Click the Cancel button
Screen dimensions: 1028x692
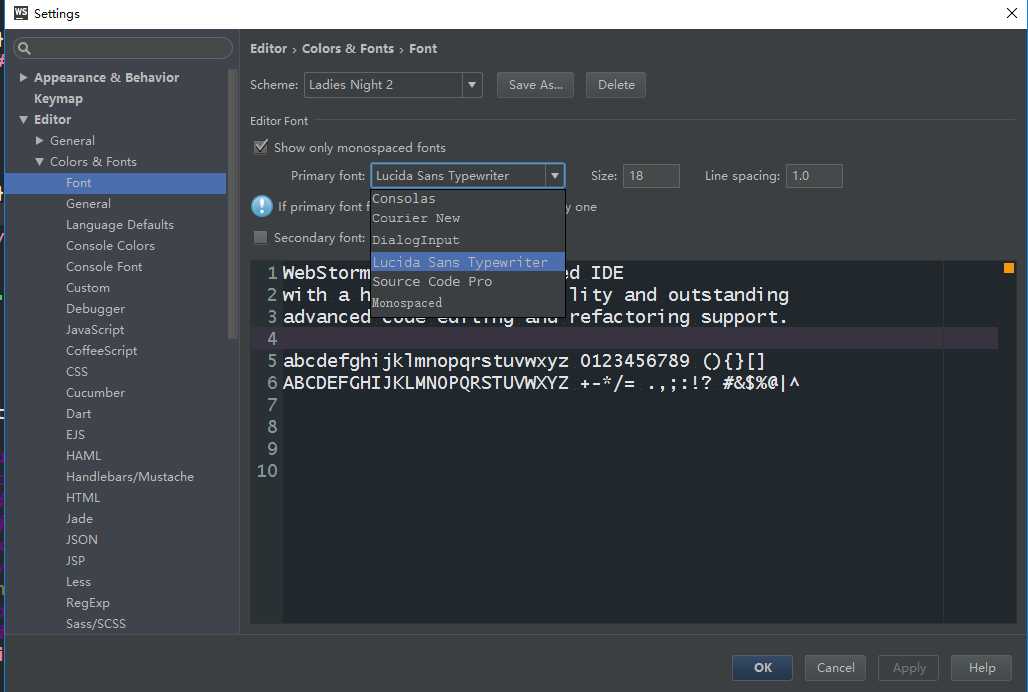[835, 667]
